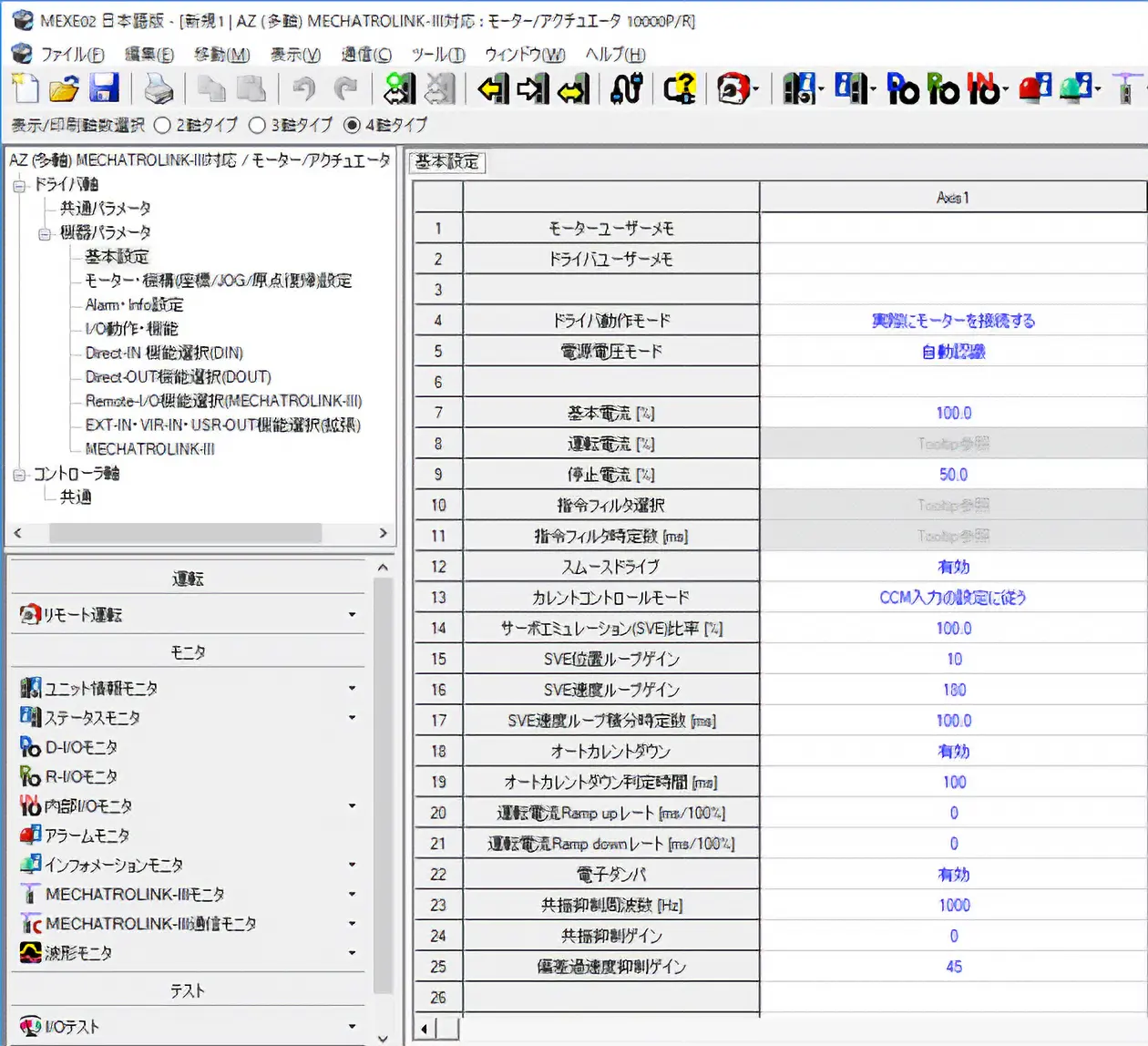Open the 移動(M) menu
Image resolution: width=1148 pixels, height=1046 pixels.
coord(221,55)
